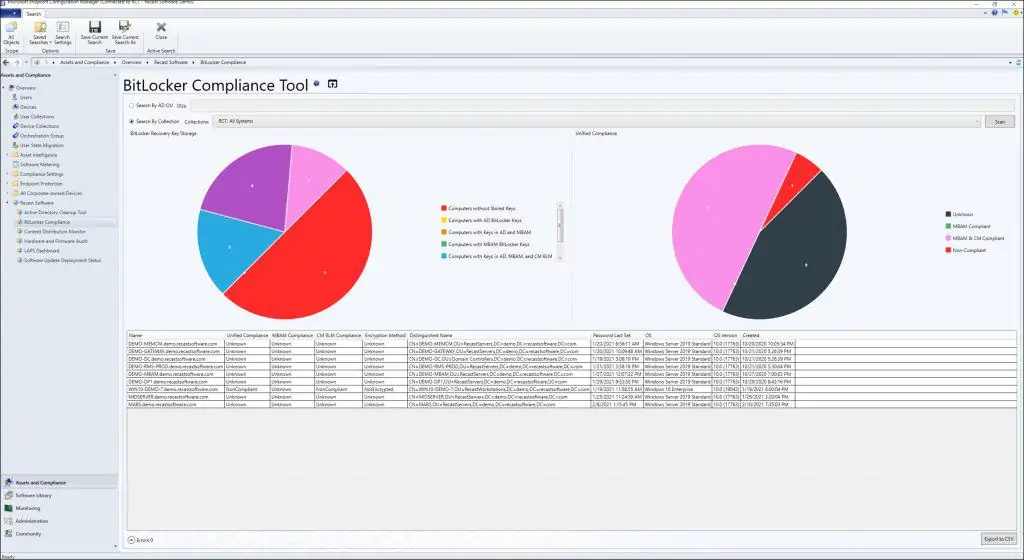Click BitLocker Compliance in breadcrumb
Image resolution: width=1024 pixels, height=560 pixels.
coord(223,63)
